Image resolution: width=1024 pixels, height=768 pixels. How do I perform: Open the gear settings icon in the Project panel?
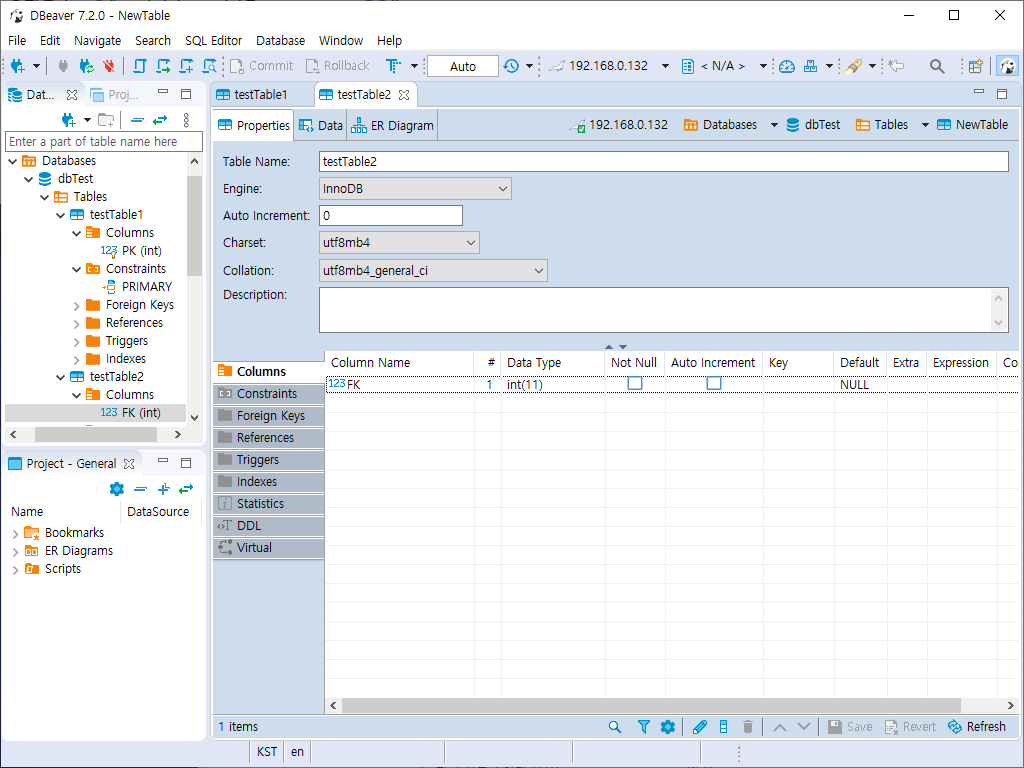117,489
